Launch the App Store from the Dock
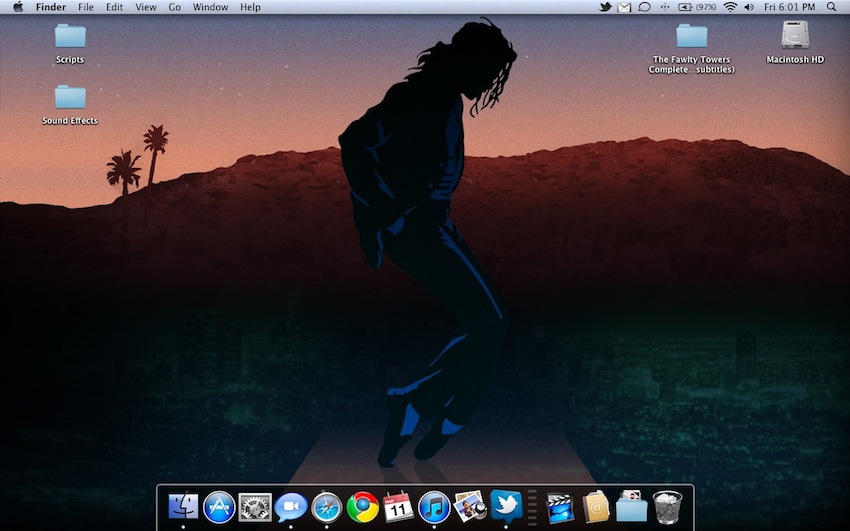The image size is (850, 531). click(x=219, y=507)
